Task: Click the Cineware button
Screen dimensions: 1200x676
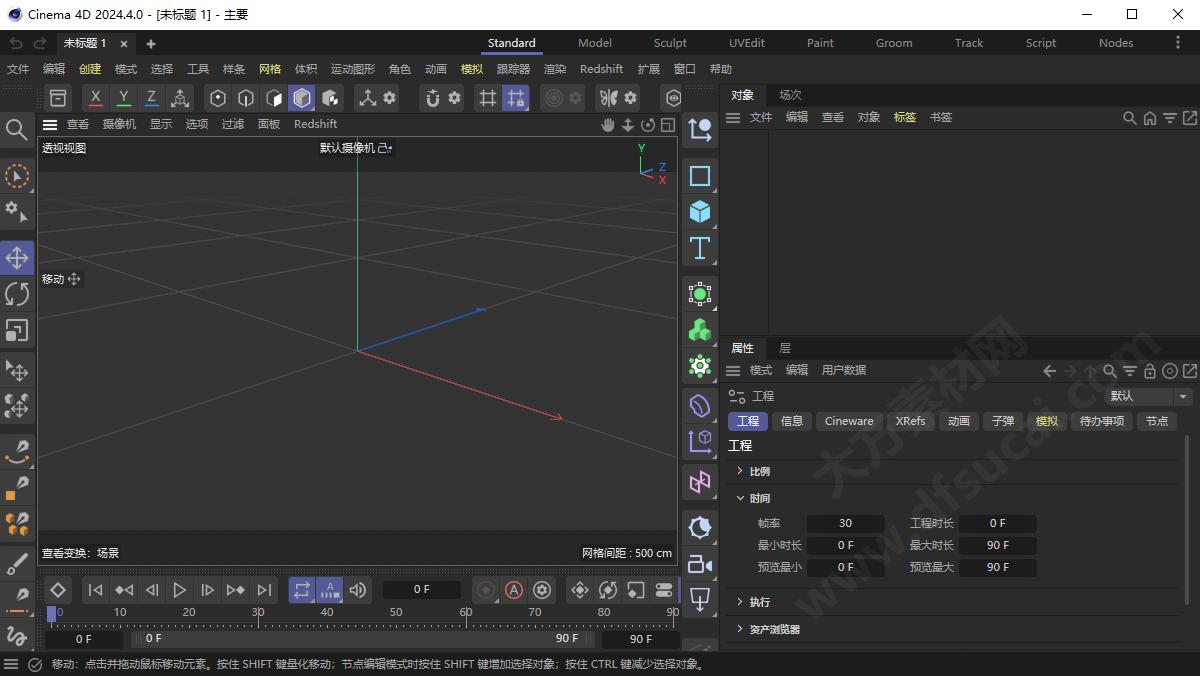Action: (849, 421)
